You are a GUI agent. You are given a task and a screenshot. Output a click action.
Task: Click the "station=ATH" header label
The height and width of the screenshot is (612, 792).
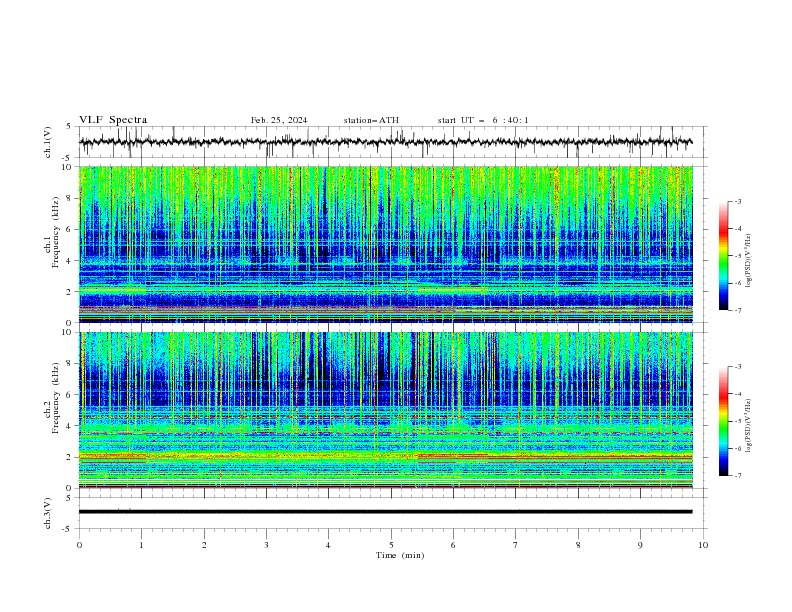pyautogui.click(x=371, y=120)
